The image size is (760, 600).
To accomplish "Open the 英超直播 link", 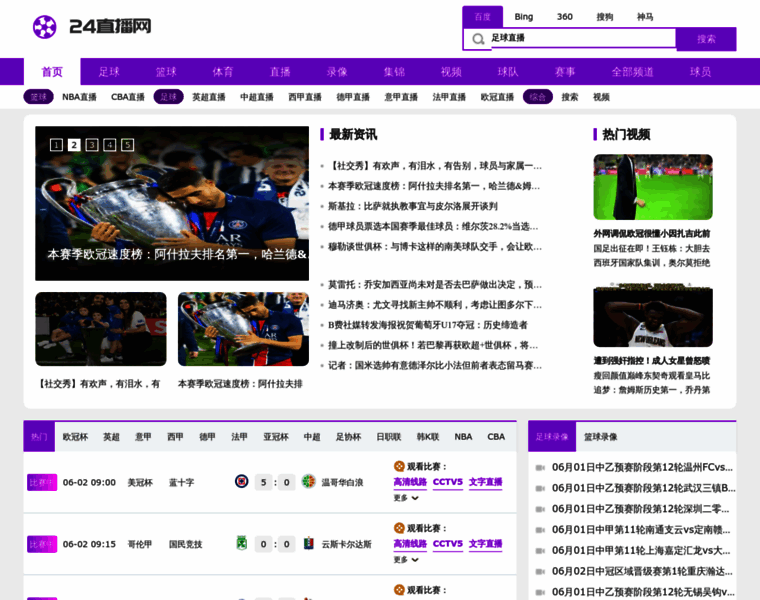I will pyautogui.click(x=209, y=97).
